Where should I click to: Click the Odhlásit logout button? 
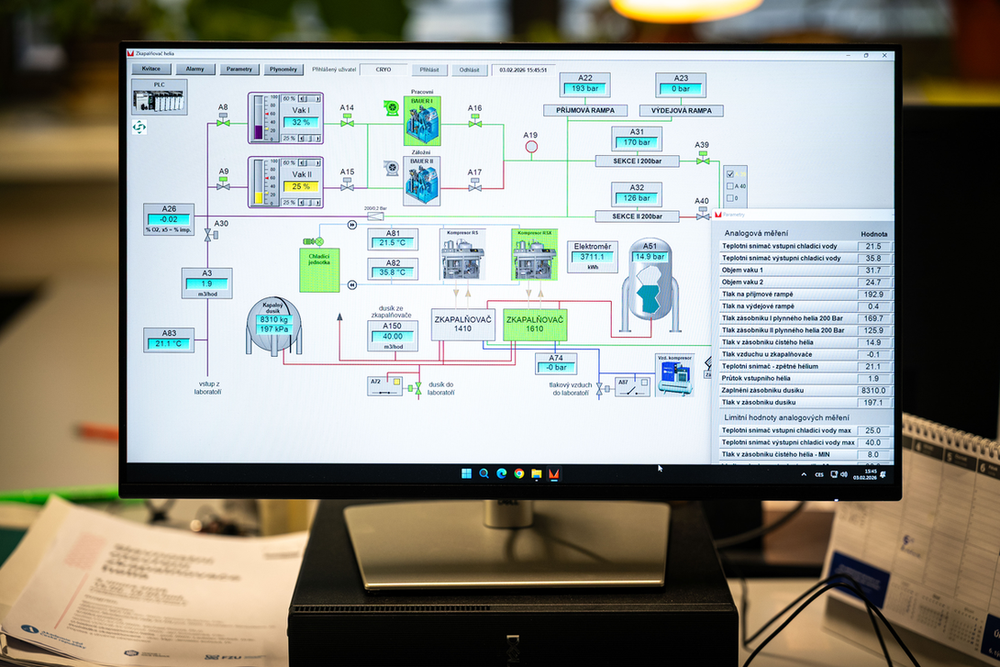click(x=468, y=70)
